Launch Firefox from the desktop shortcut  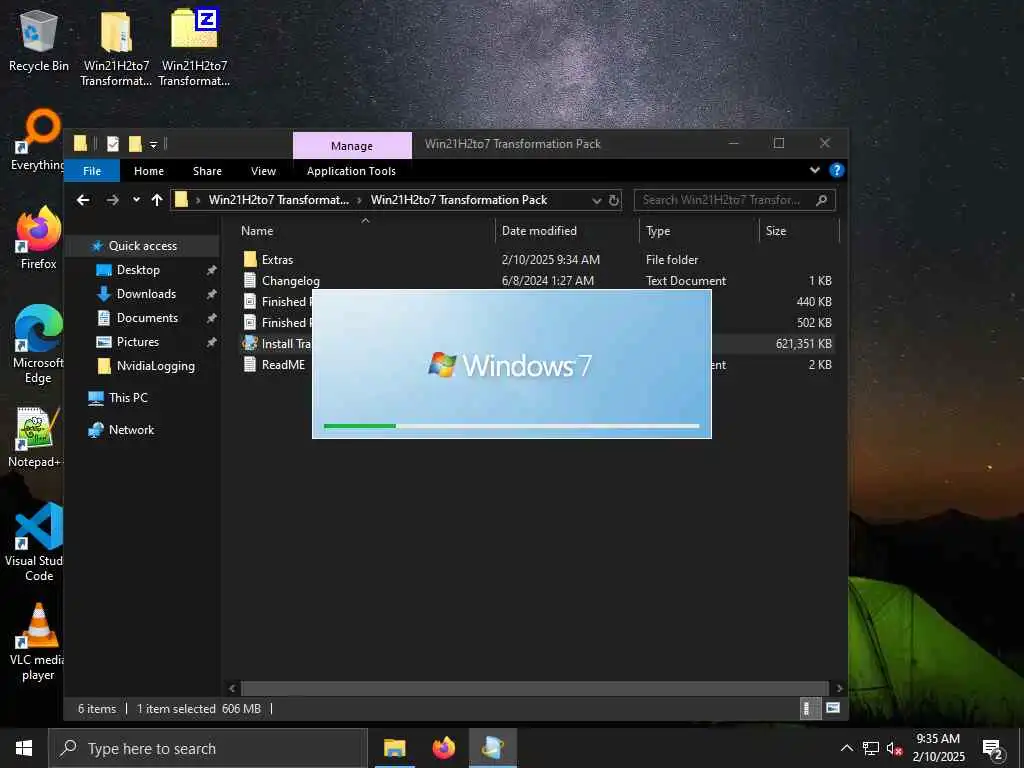(39, 238)
